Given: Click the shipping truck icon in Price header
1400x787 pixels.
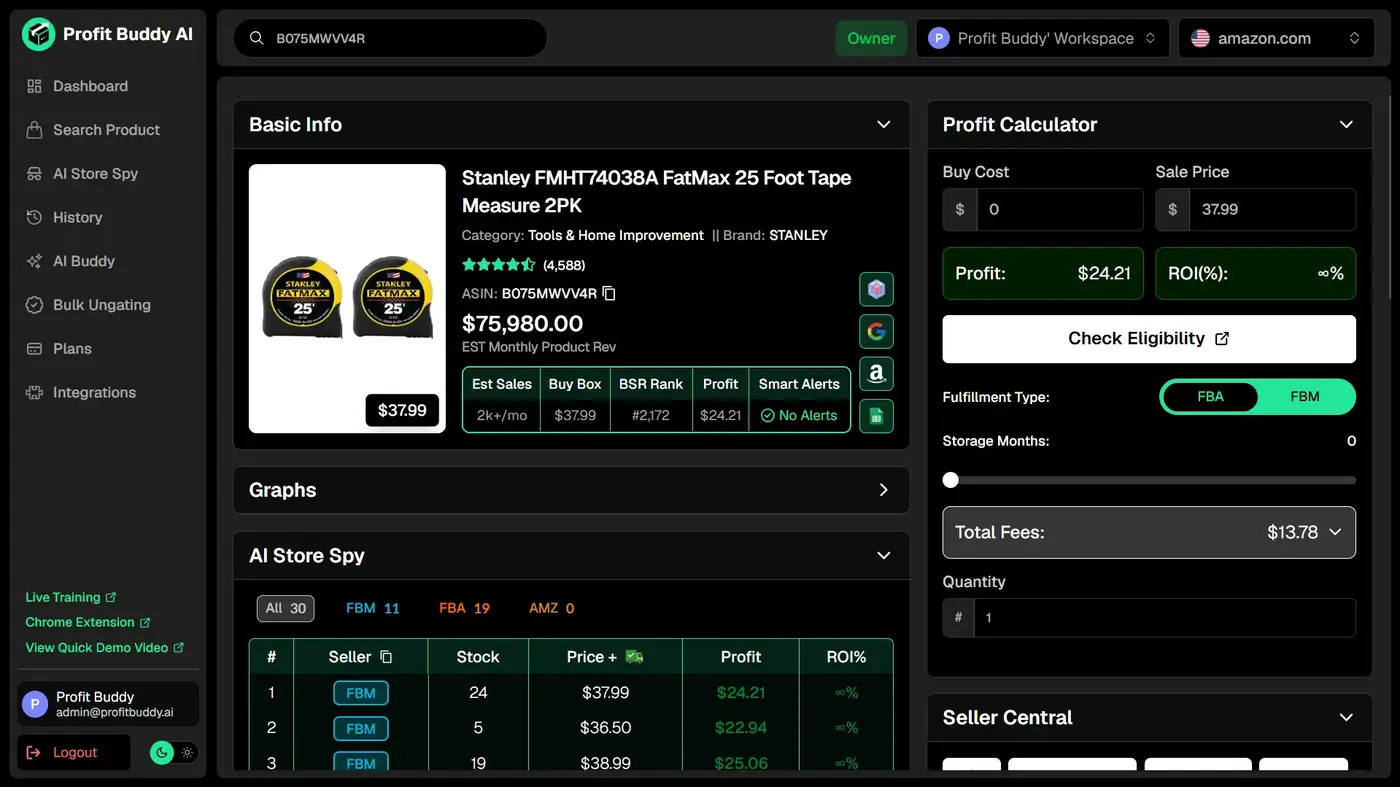Looking at the screenshot, I should coord(634,657).
